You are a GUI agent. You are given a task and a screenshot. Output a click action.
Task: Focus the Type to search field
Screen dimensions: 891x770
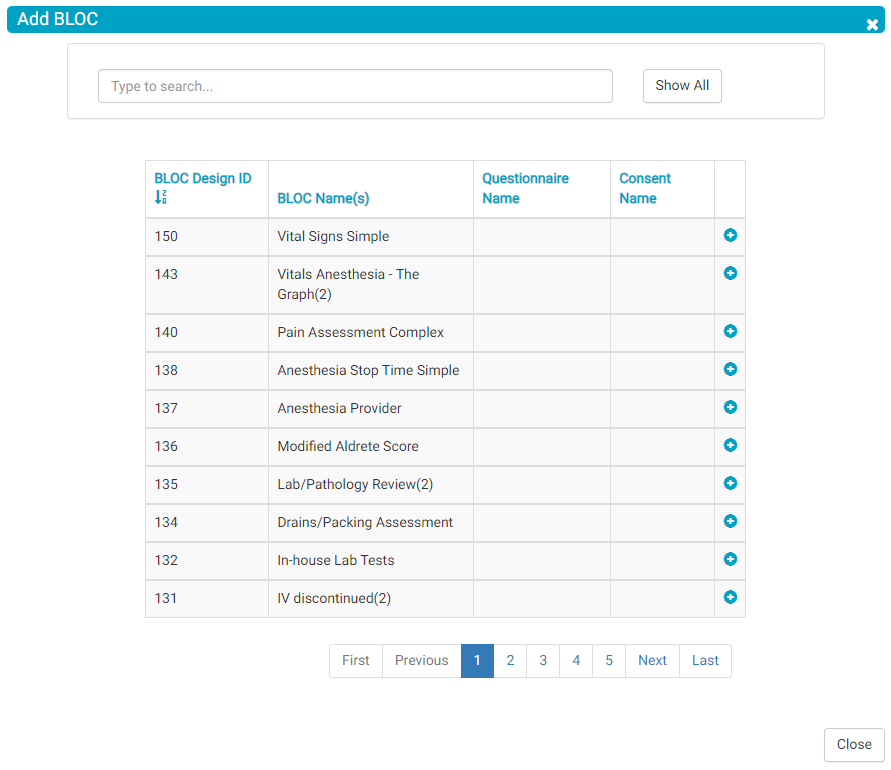(x=355, y=86)
